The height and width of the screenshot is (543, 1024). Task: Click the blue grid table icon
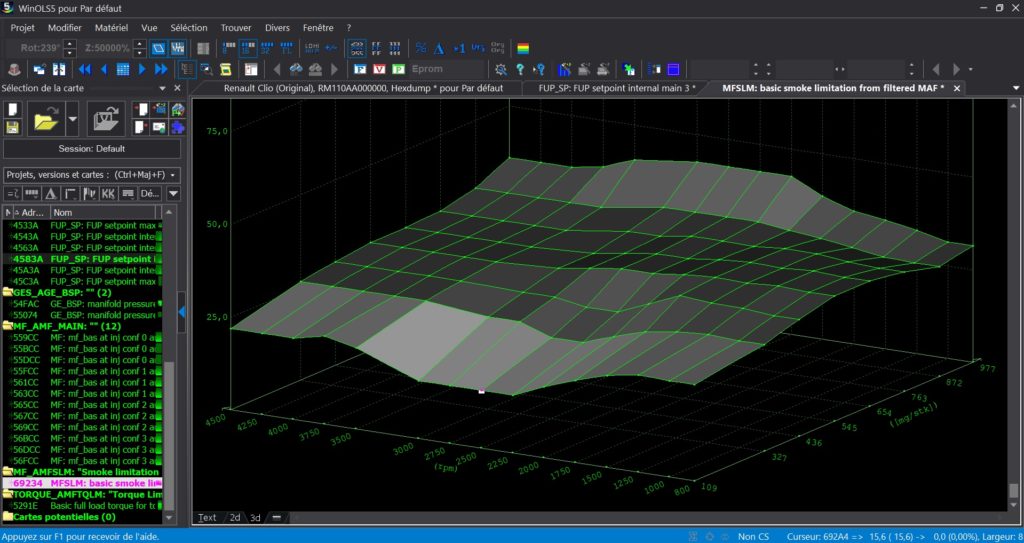click(x=123, y=69)
